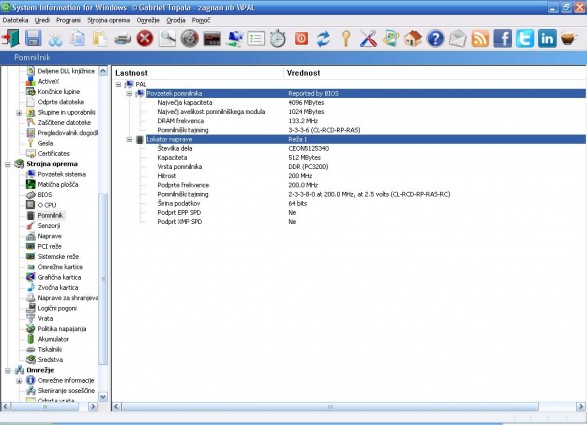587x425 pixels.
Task: Click the red stop X toolbar icon
Action: tap(145, 39)
